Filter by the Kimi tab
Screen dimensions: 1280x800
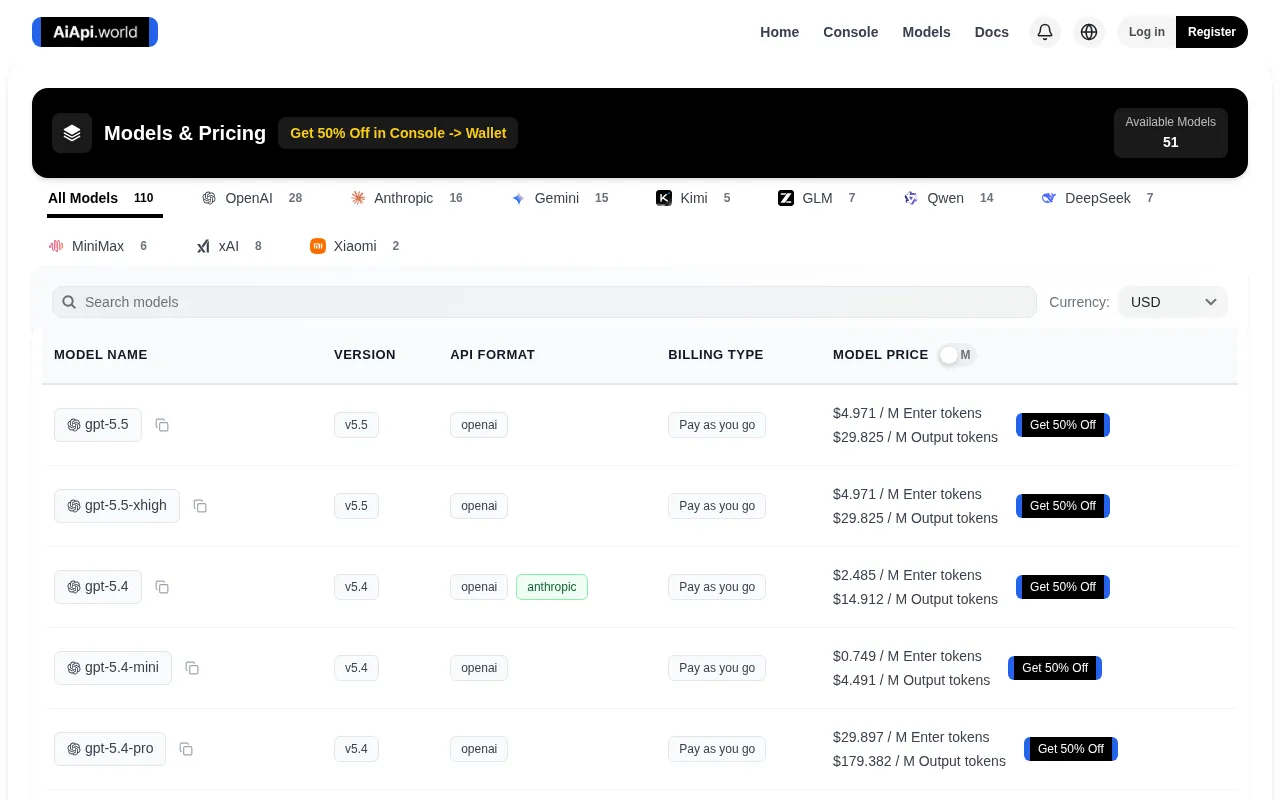[x=694, y=198]
